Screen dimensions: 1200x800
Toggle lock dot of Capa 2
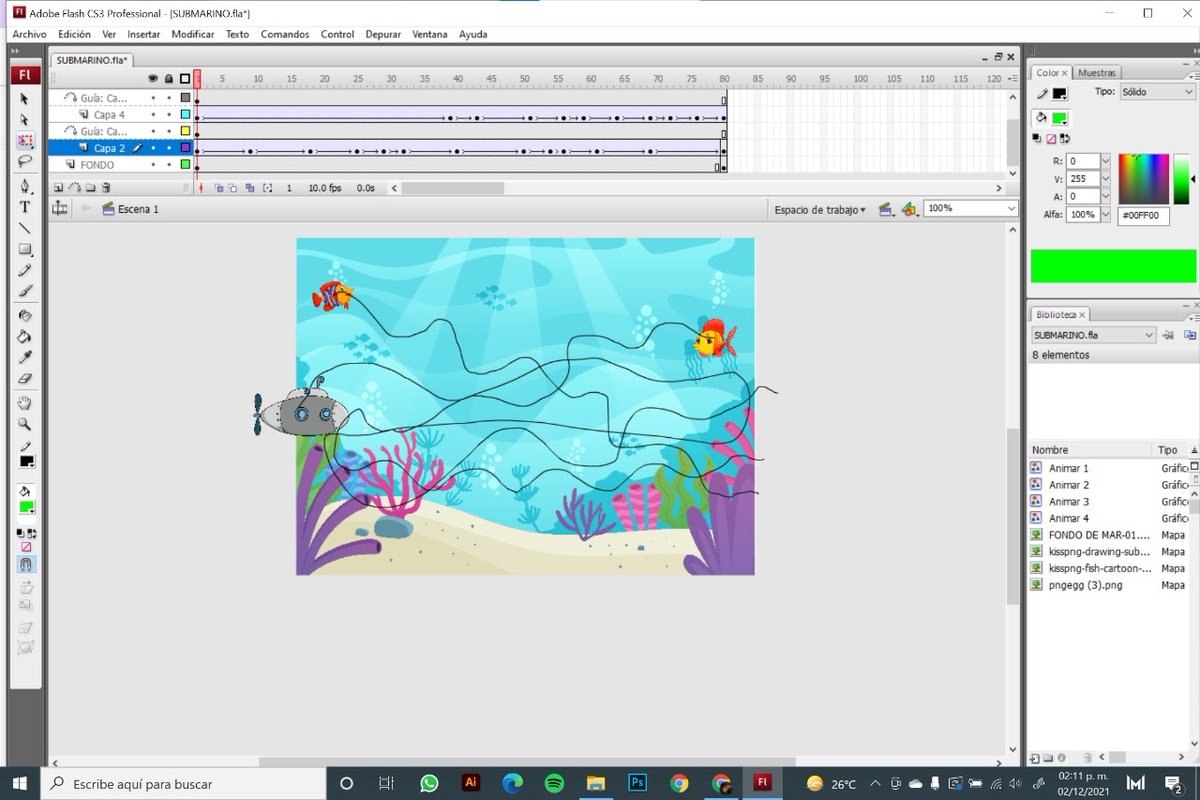pyautogui.click(x=169, y=148)
